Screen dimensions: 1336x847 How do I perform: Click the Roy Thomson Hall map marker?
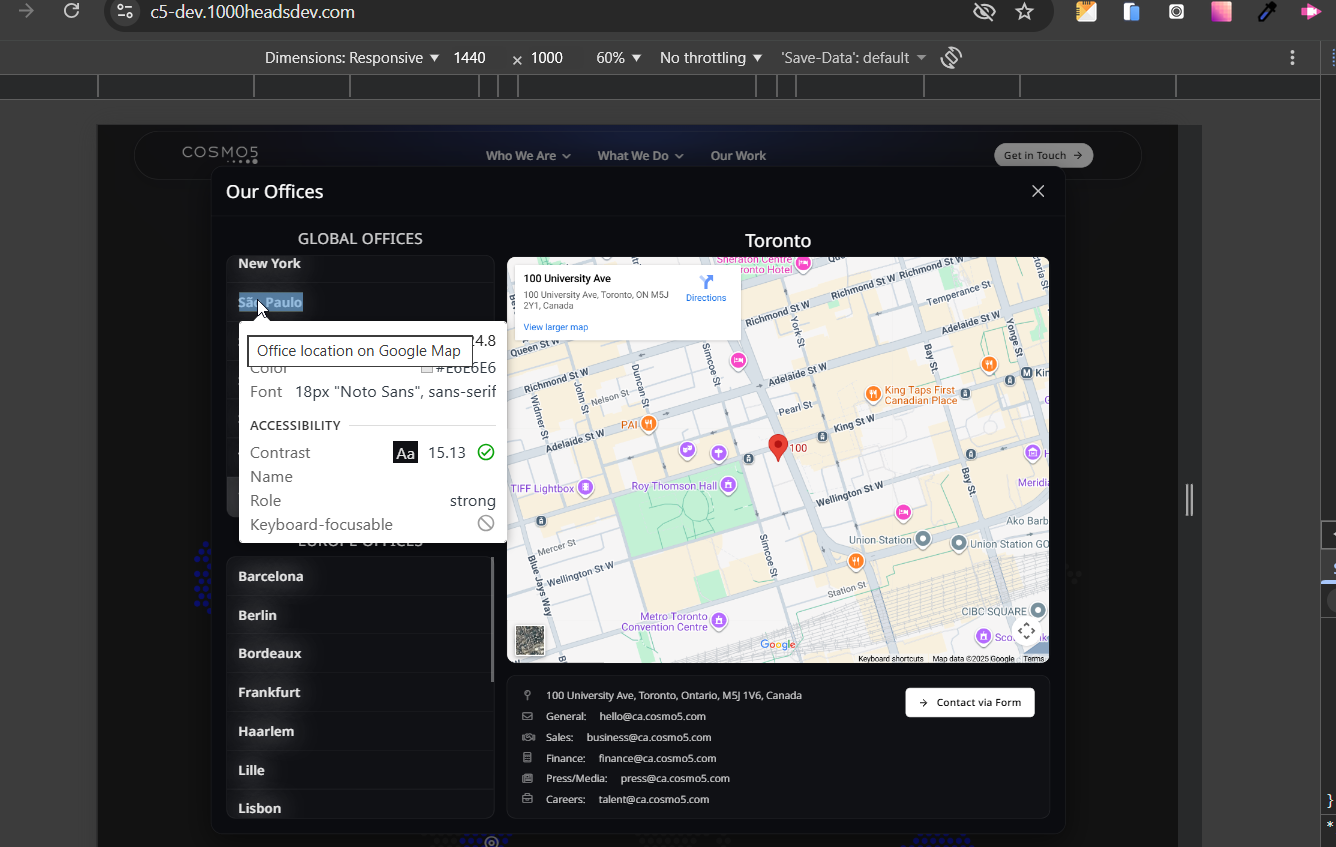728,485
